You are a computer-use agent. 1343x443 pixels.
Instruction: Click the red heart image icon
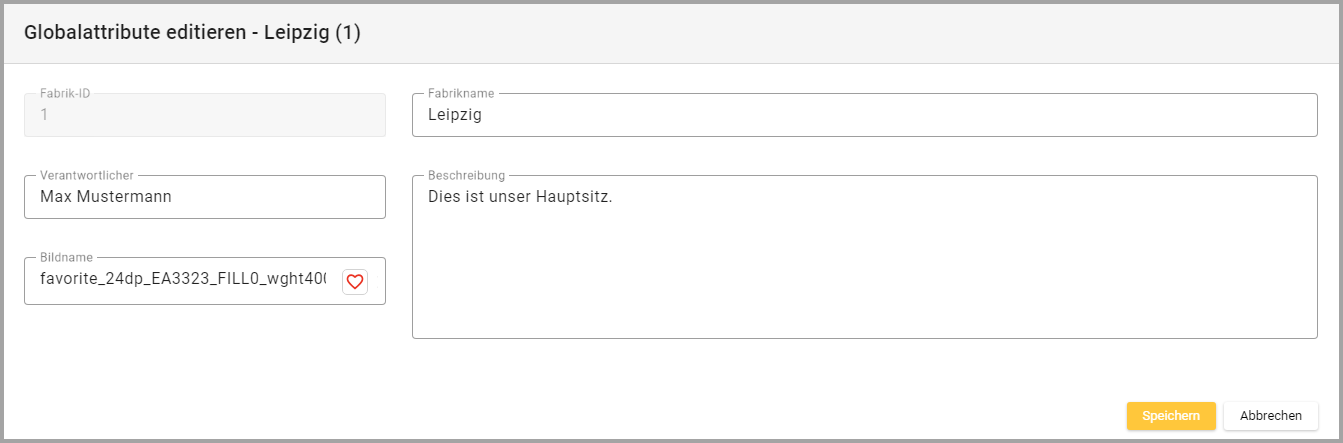click(x=355, y=282)
